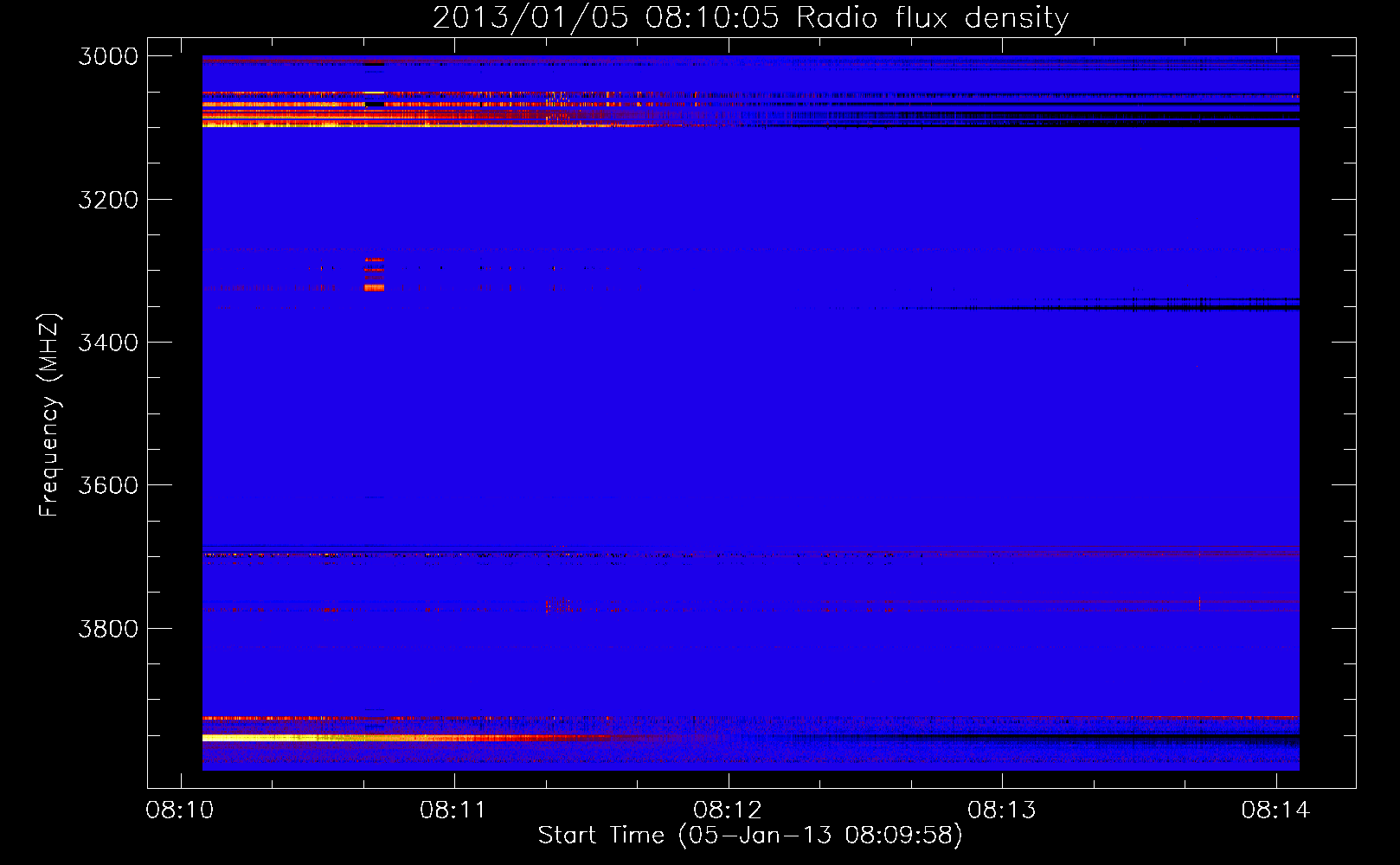Select the 3800 frequency tick label

pyautogui.click(x=108, y=628)
